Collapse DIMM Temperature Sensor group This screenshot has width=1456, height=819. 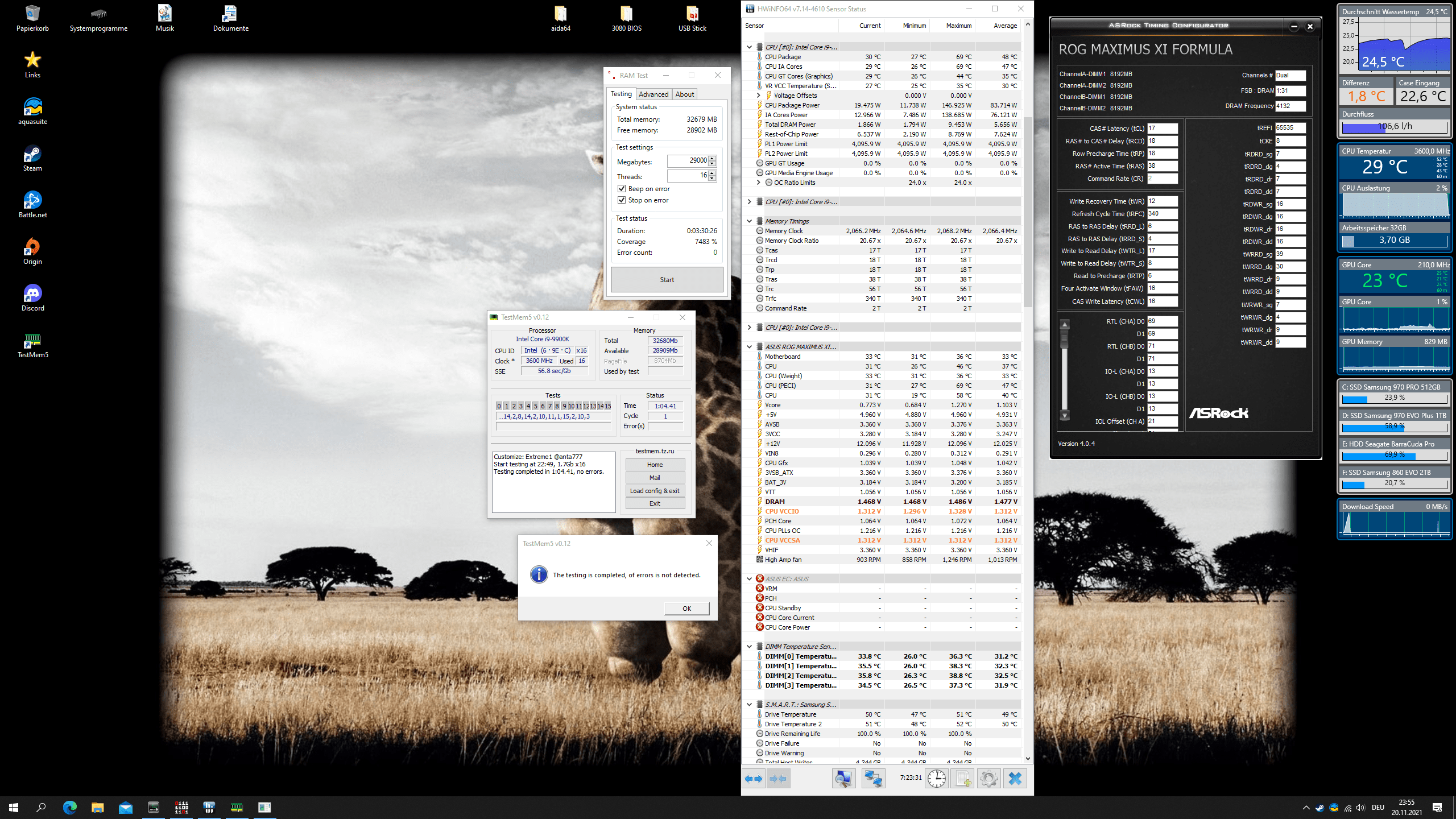click(x=750, y=647)
